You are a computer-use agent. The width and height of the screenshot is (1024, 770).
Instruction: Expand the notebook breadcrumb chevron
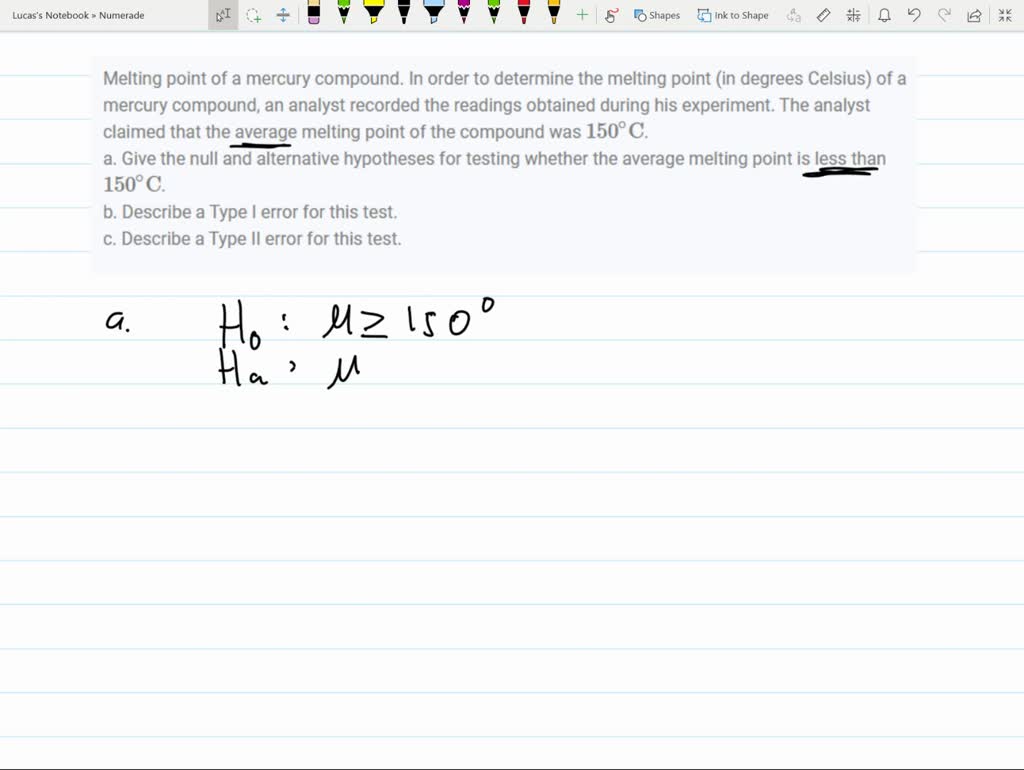pos(95,14)
